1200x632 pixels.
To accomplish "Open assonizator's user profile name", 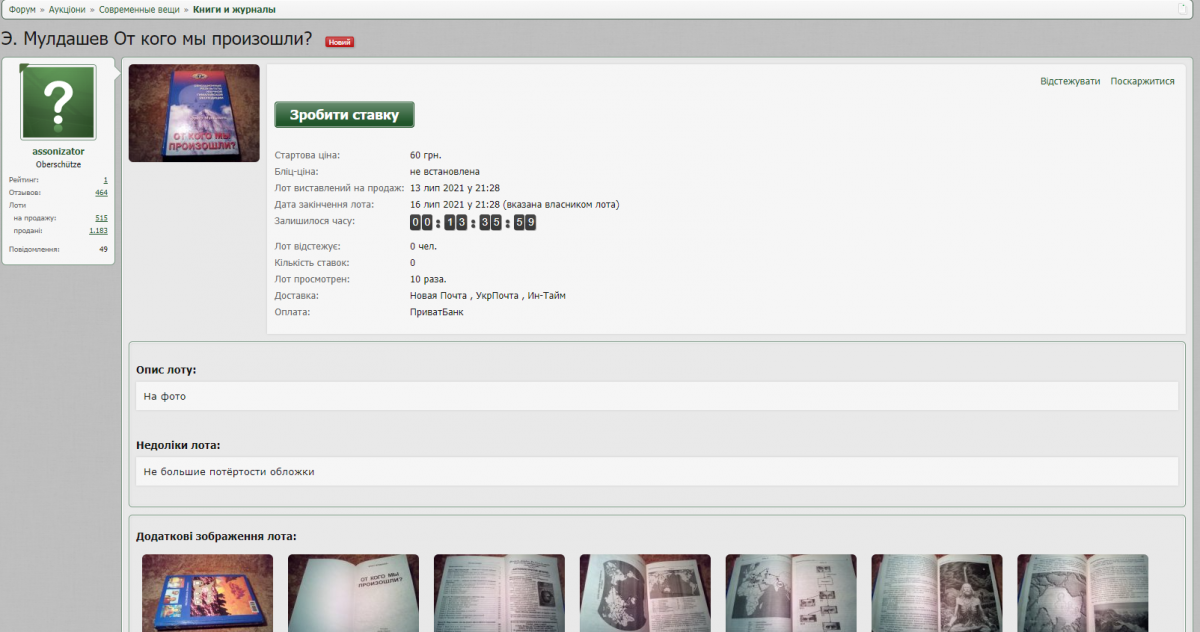I will (58, 151).
